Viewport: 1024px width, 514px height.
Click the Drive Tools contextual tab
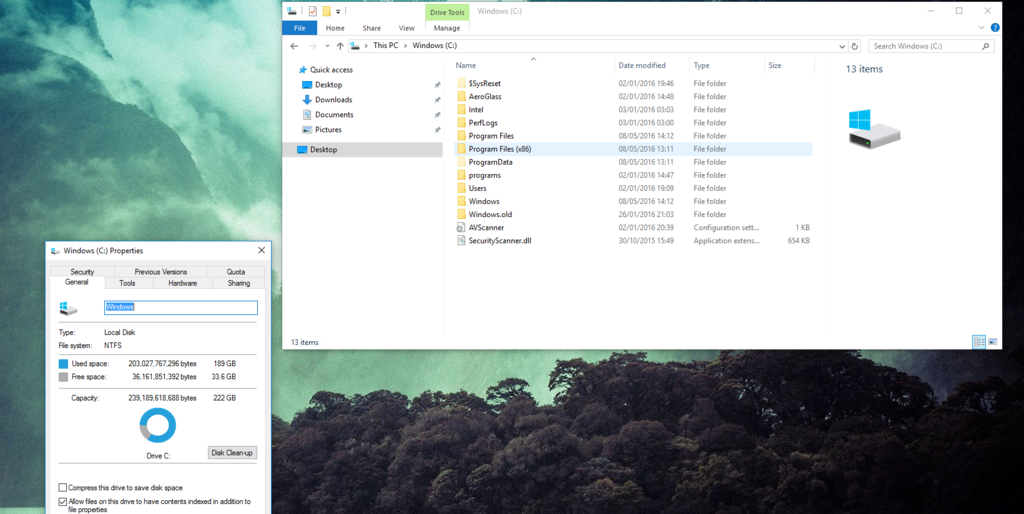(447, 12)
